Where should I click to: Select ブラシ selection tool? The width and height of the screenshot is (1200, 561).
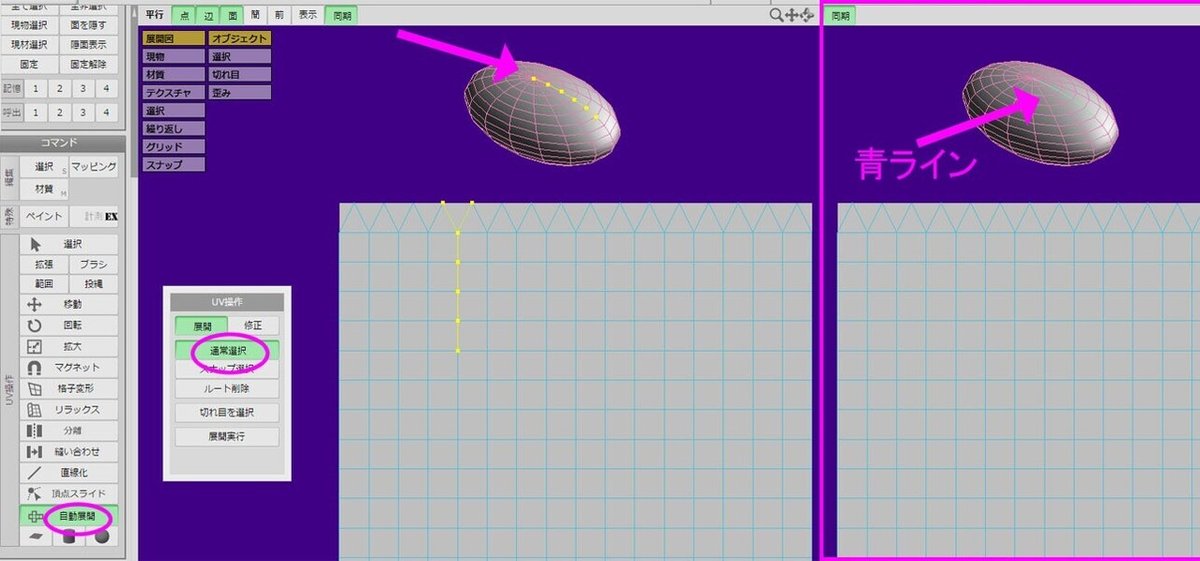94,265
